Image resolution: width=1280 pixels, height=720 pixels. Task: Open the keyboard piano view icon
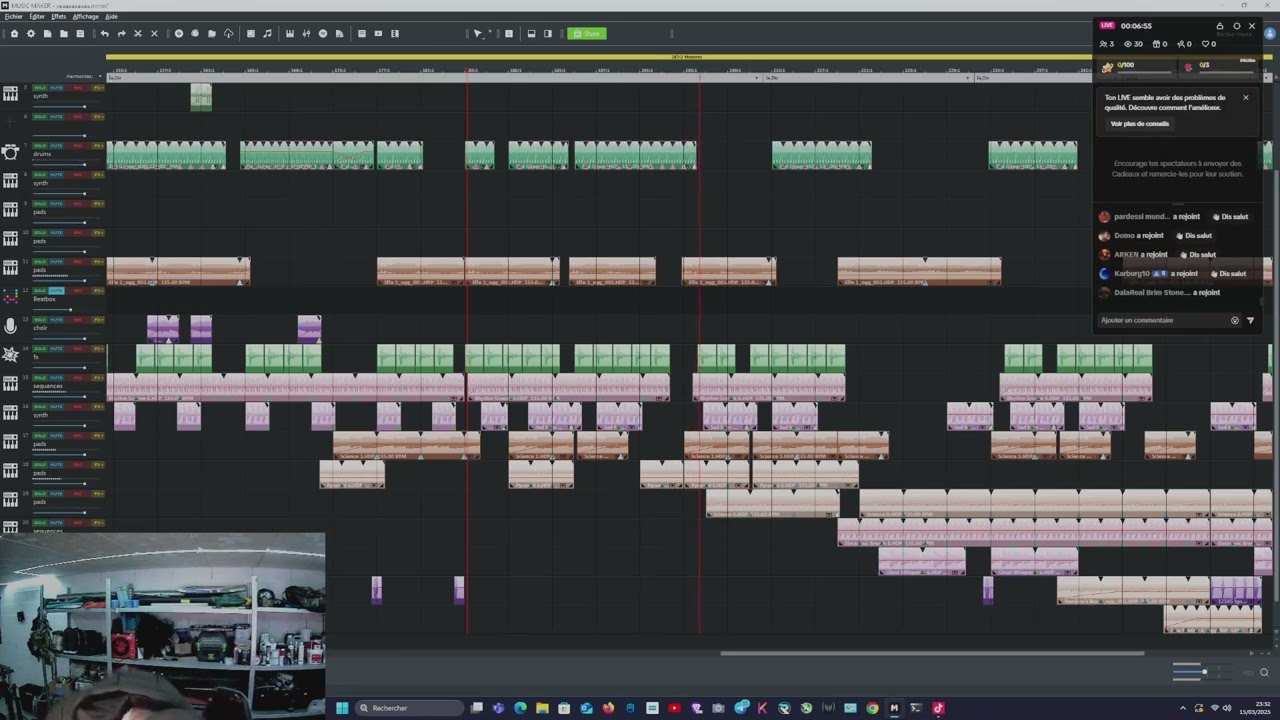coord(290,34)
